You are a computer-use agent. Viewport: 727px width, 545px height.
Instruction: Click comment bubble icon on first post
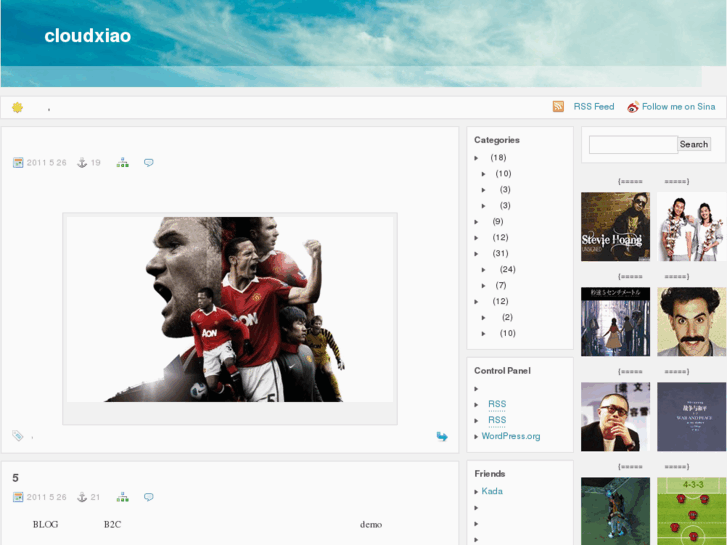pos(148,163)
